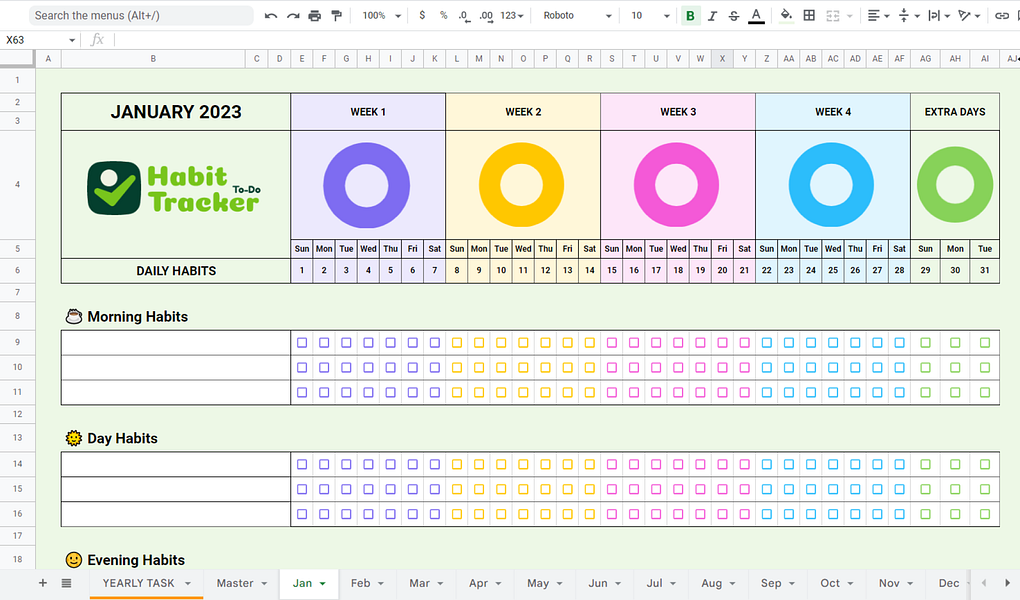This screenshot has width=1020, height=600.
Task: Open the borders menu
Action: pyautogui.click(x=809, y=16)
